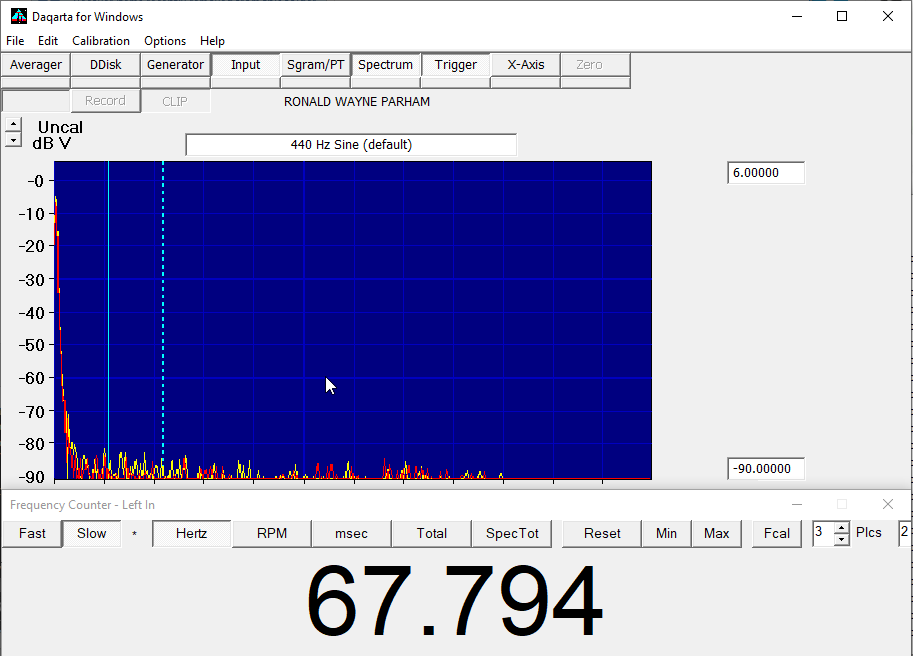Click the X-Axis button

(525, 65)
